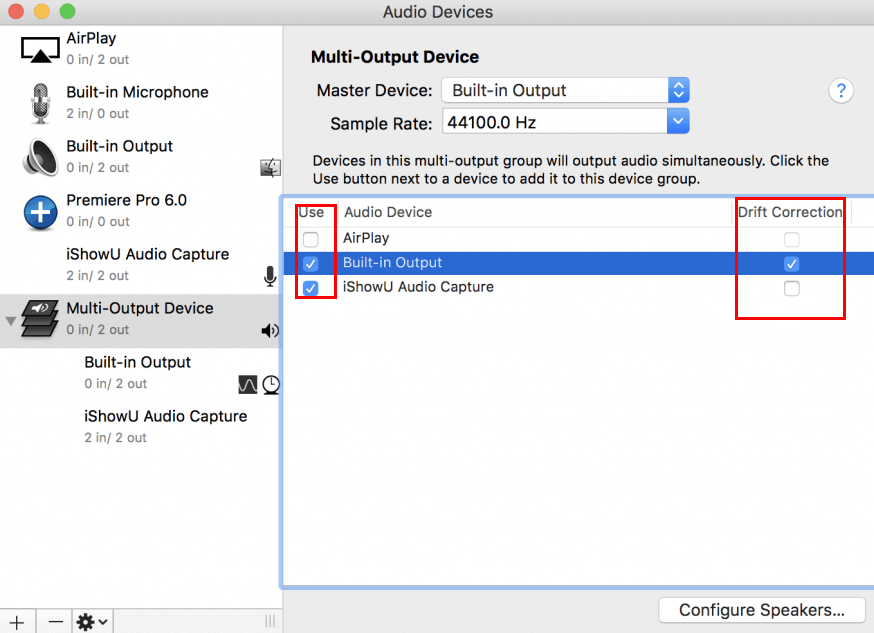Click the Built-in Output speaker icon
Screen dimensions: 874x633
(x=40, y=156)
